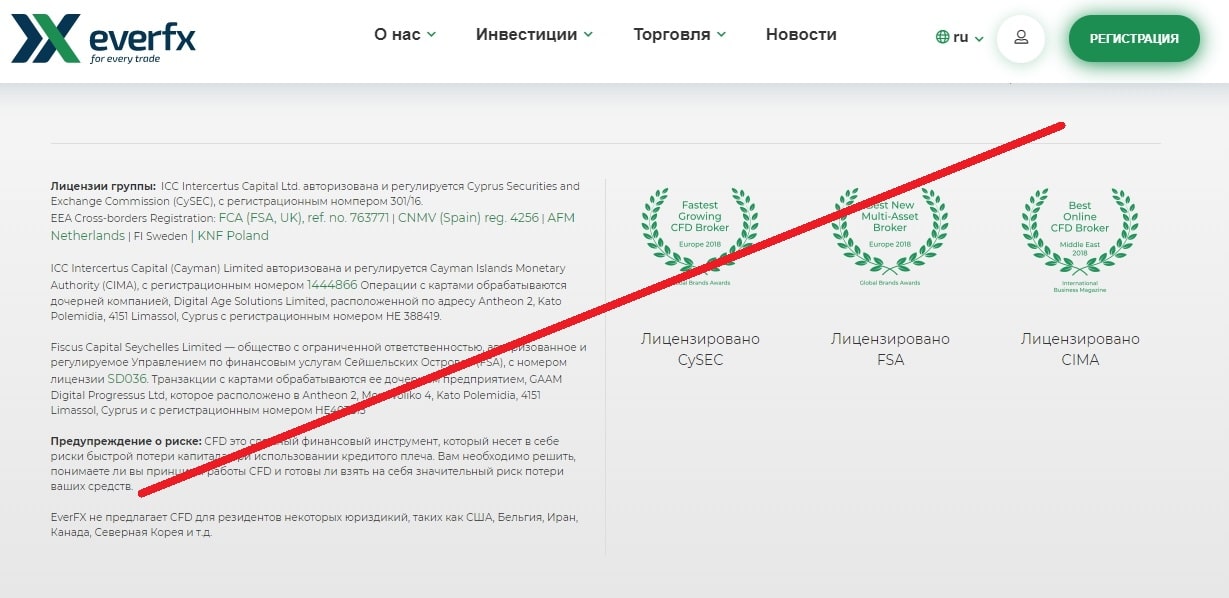1229x598 pixels.
Task: Click the FI Sweden text
Action: 160,236
